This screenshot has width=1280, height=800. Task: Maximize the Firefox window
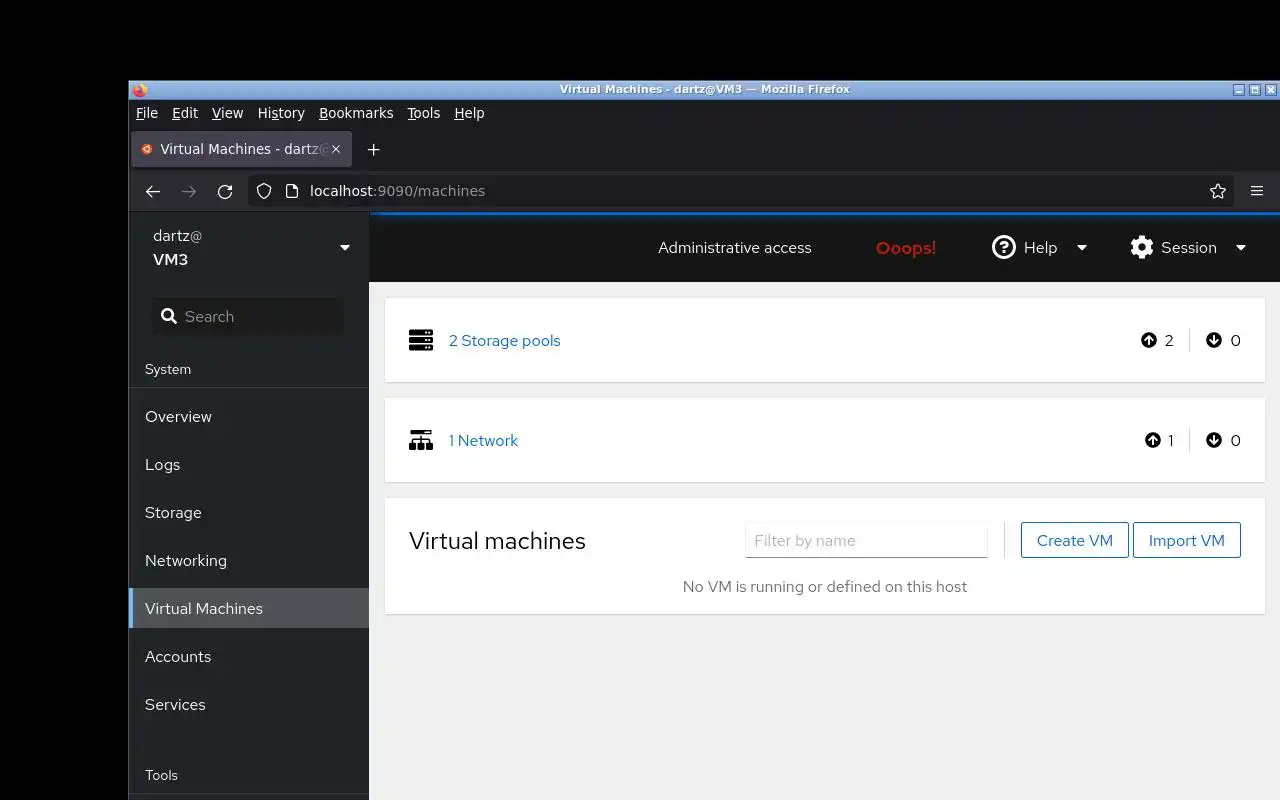[1255, 90]
